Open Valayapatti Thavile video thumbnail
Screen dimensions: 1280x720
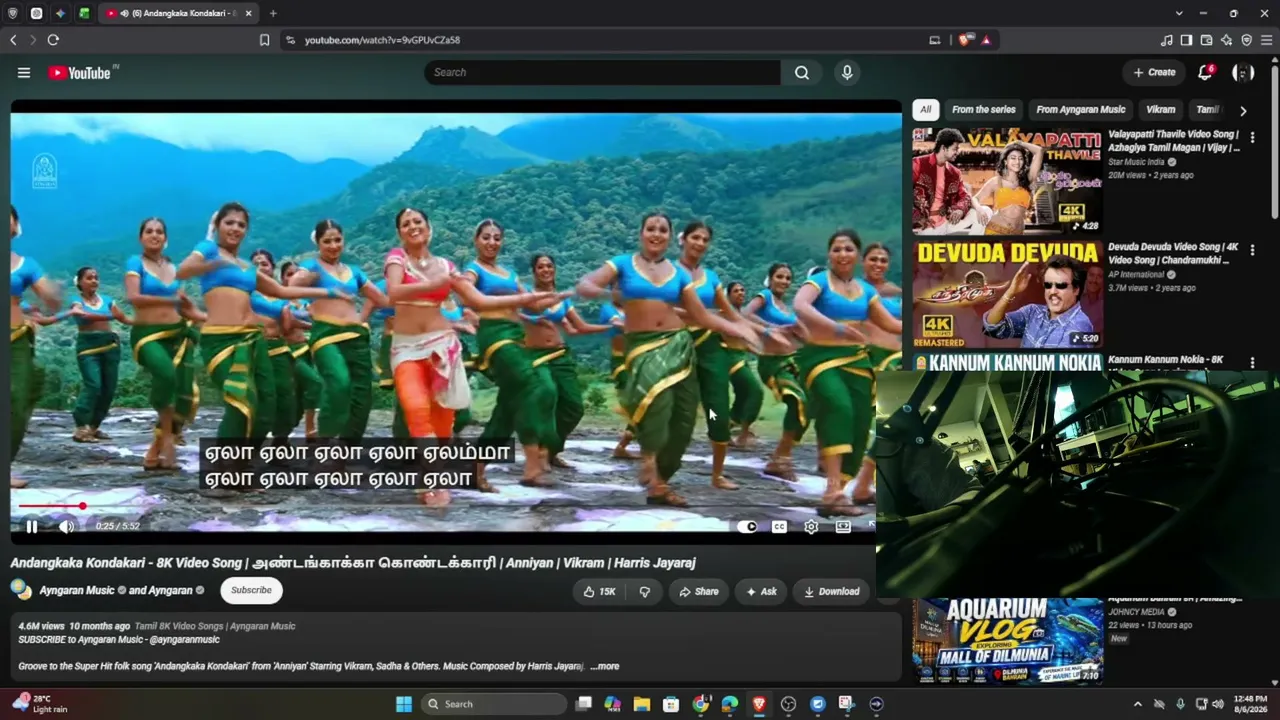click(1007, 180)
